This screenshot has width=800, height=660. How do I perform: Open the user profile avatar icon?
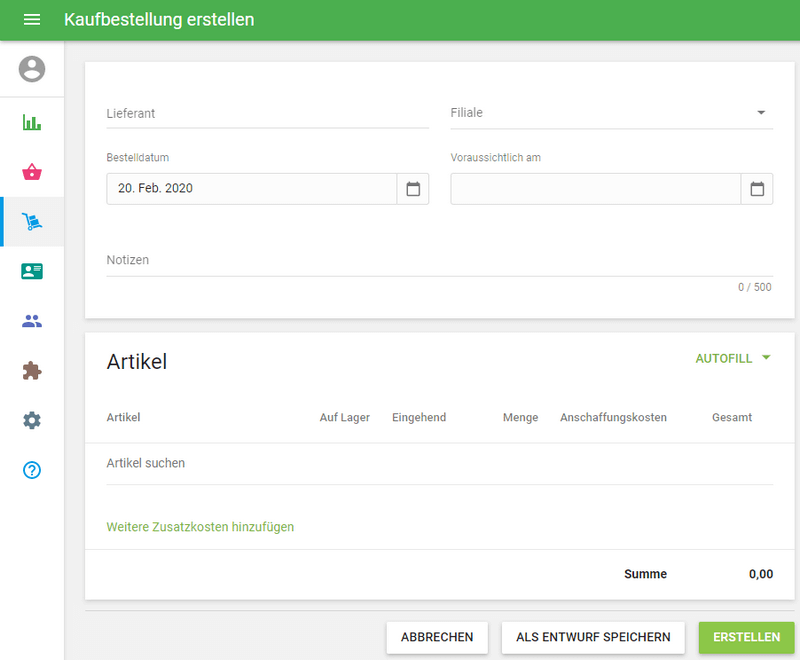[31, 70]
